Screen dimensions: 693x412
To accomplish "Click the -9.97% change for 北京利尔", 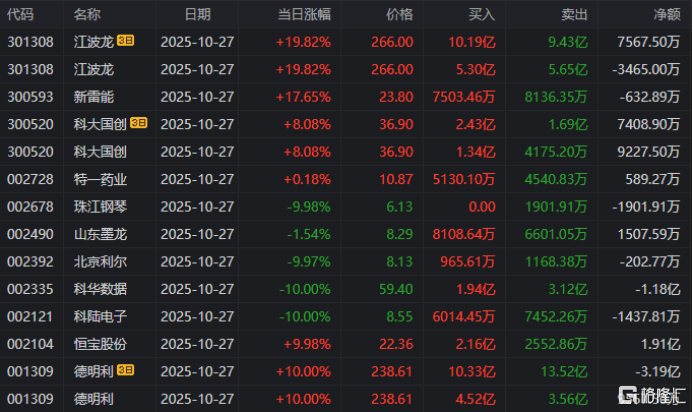I will [x=309, y=262].
